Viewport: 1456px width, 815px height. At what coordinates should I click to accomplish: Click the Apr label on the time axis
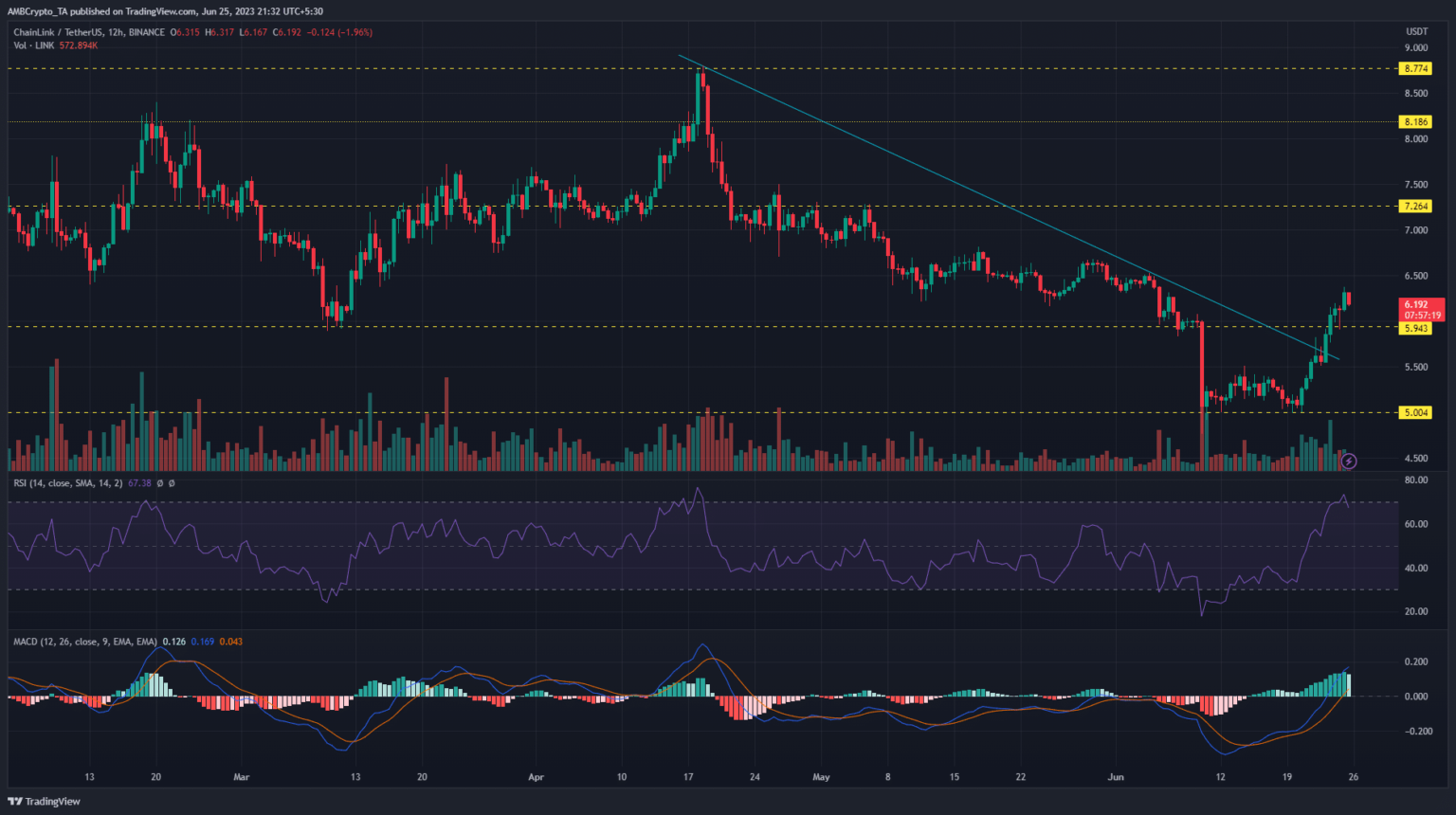pos(536,777)
